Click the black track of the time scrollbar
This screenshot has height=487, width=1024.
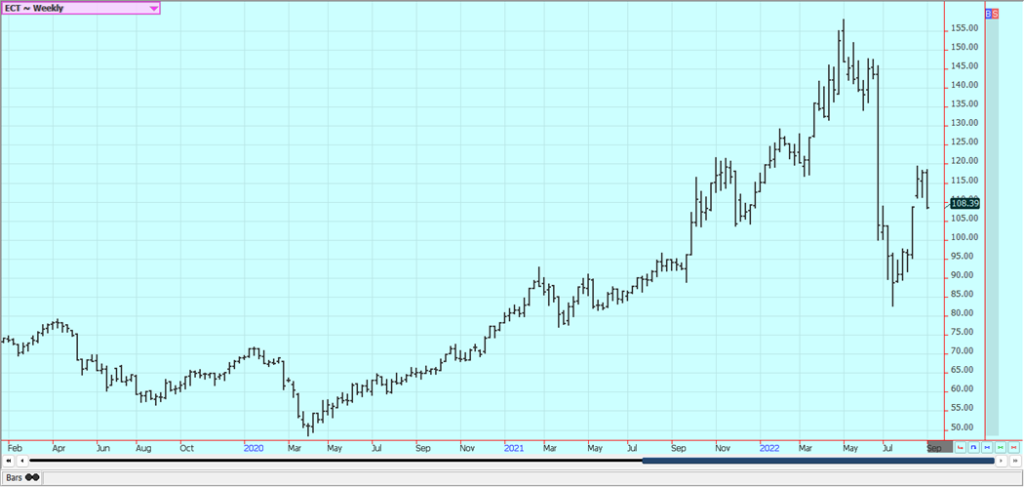[336, 461]
